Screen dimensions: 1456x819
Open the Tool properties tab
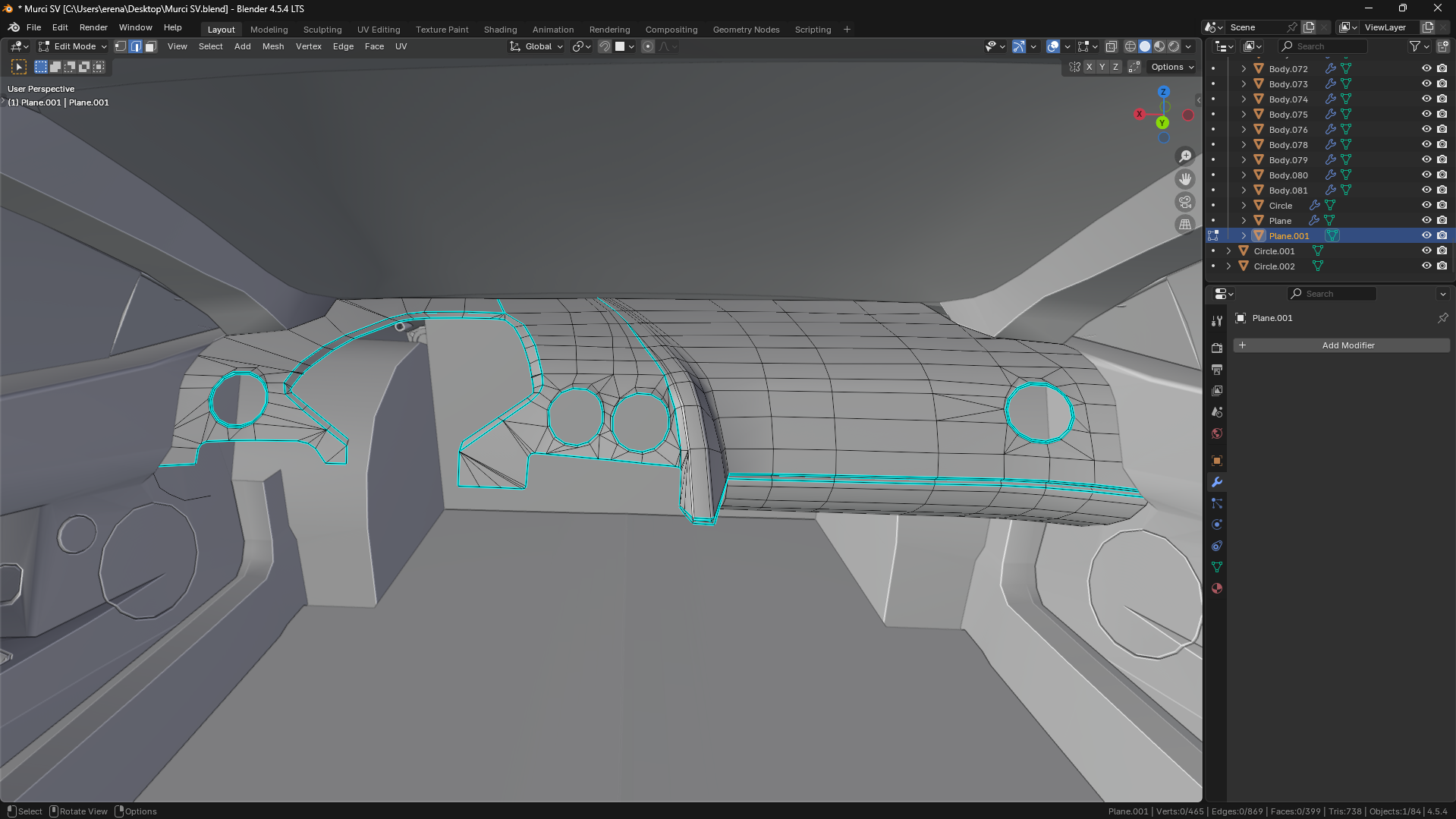click(x=1217, y=321)
